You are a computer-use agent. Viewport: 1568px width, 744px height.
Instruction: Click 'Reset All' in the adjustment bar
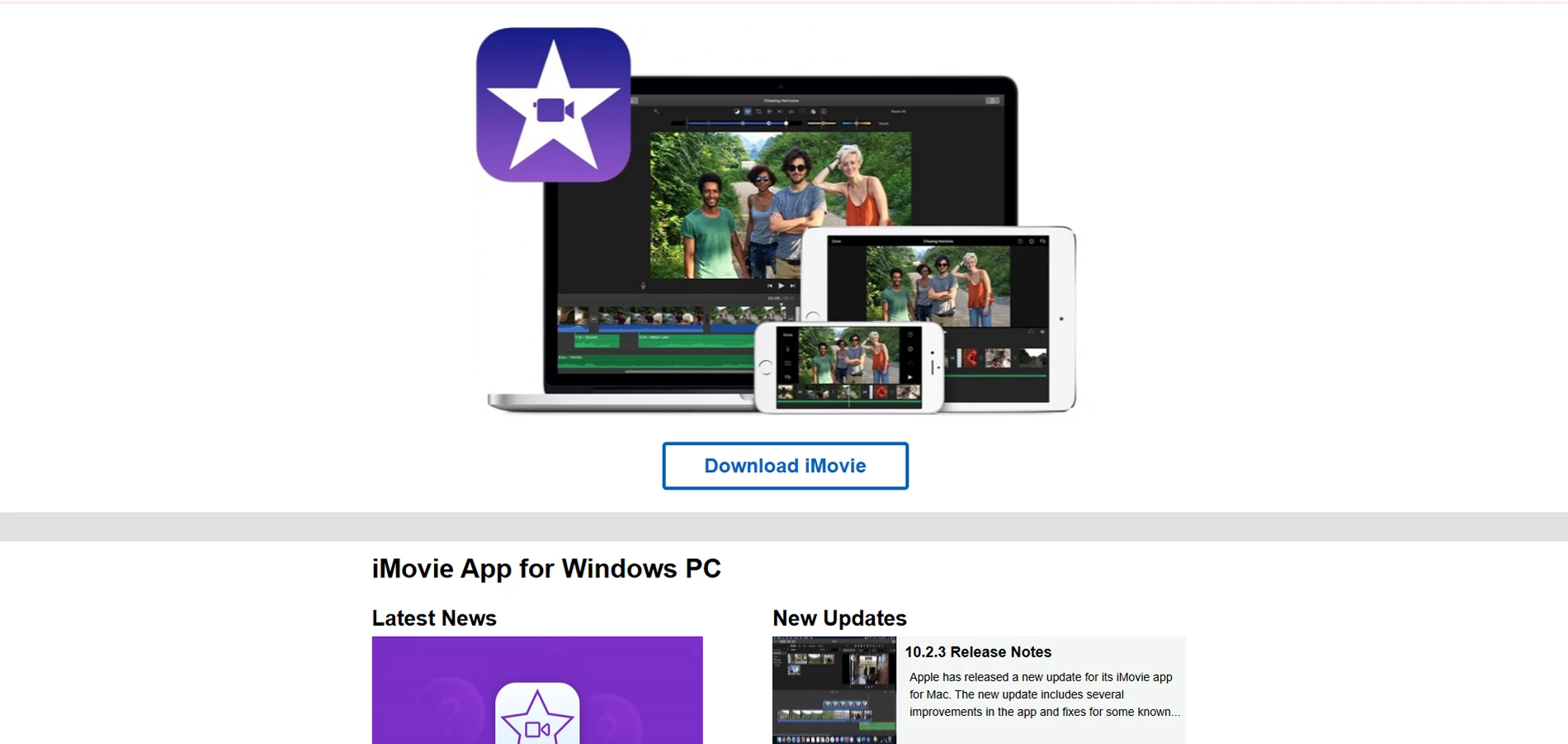tap(899, 111)
